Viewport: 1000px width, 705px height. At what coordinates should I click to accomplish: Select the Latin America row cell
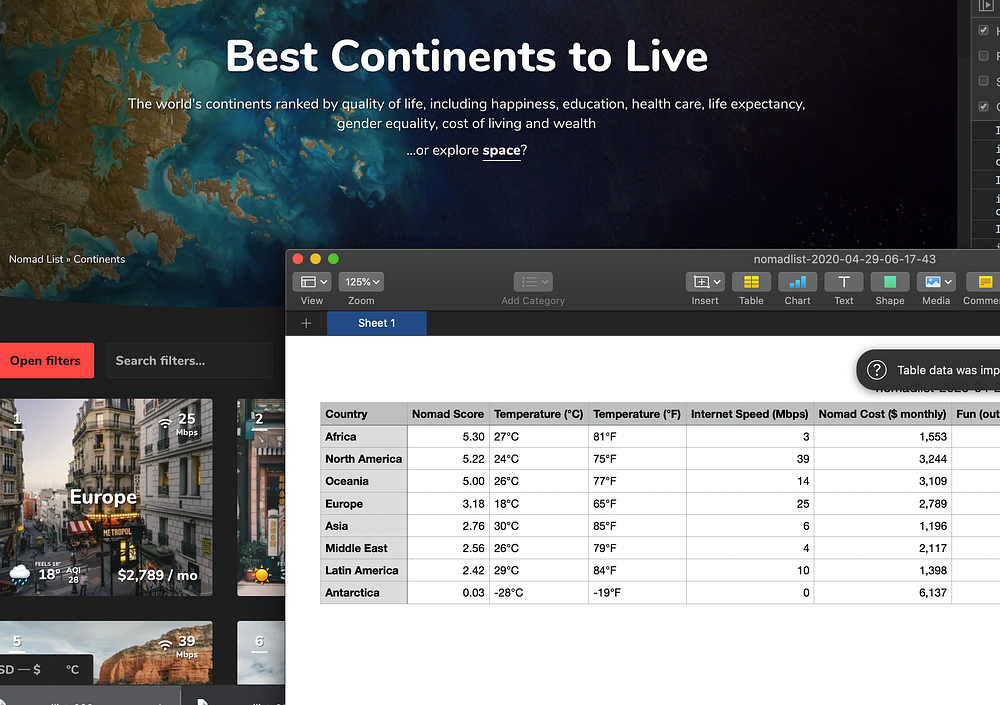pyautogui.click(x=364, y=570)
